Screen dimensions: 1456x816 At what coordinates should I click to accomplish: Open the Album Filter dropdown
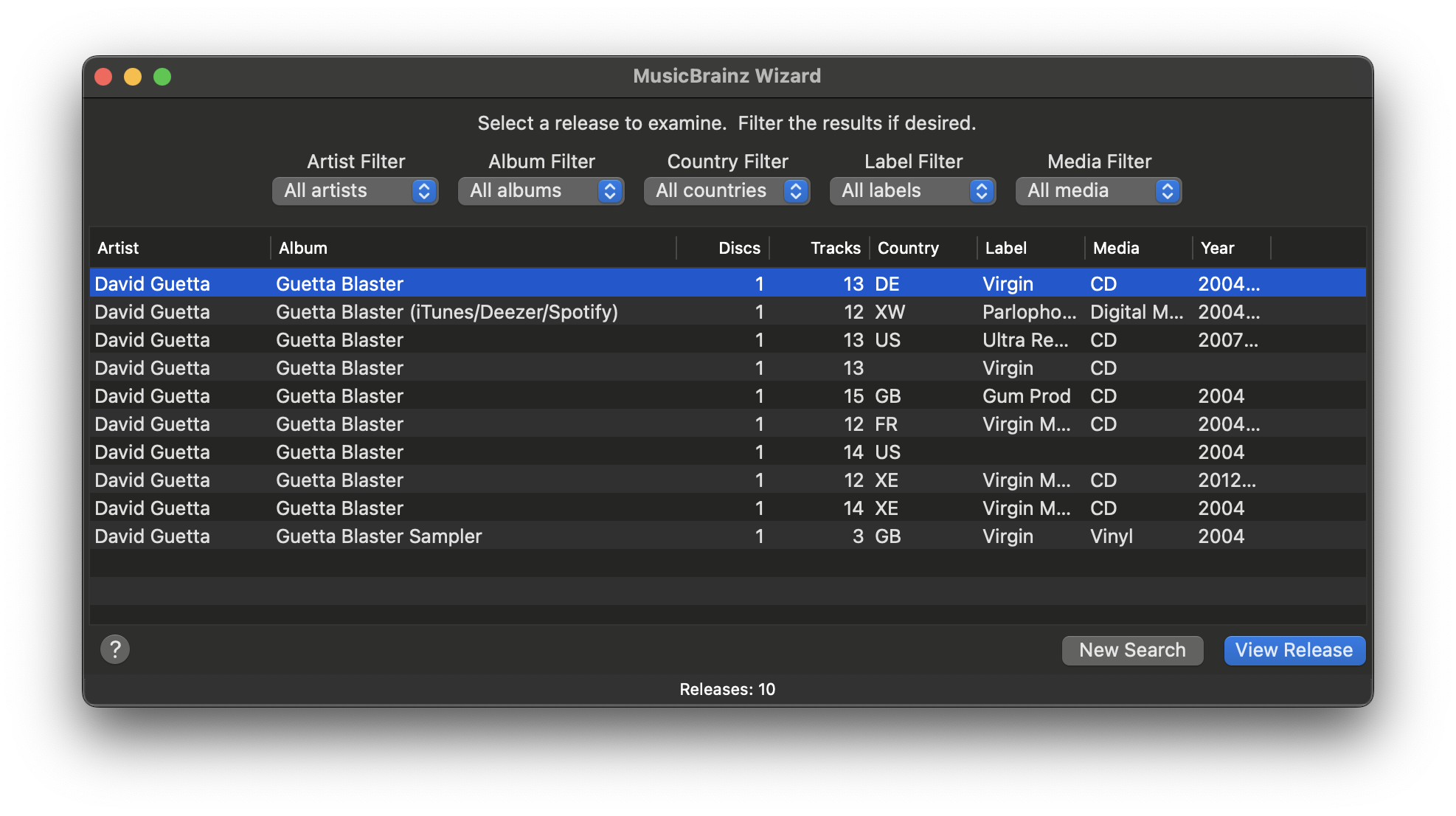point(541,191)
